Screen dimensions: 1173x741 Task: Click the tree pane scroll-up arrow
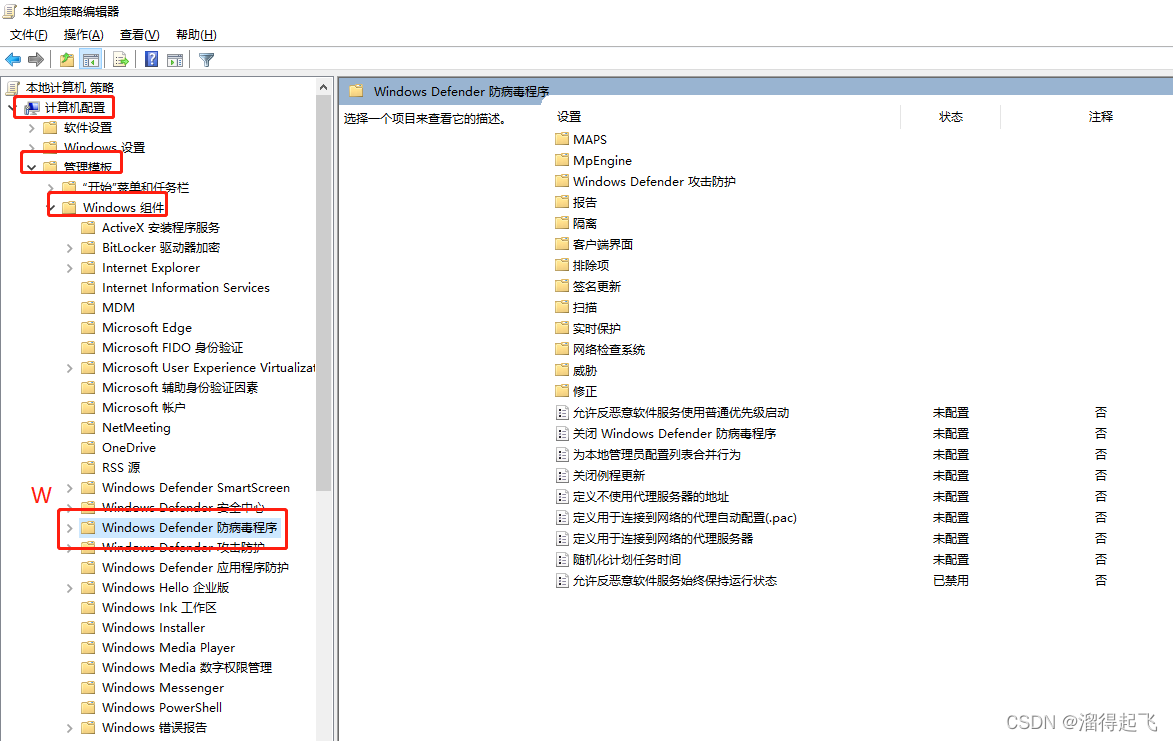tap(323, 87)
